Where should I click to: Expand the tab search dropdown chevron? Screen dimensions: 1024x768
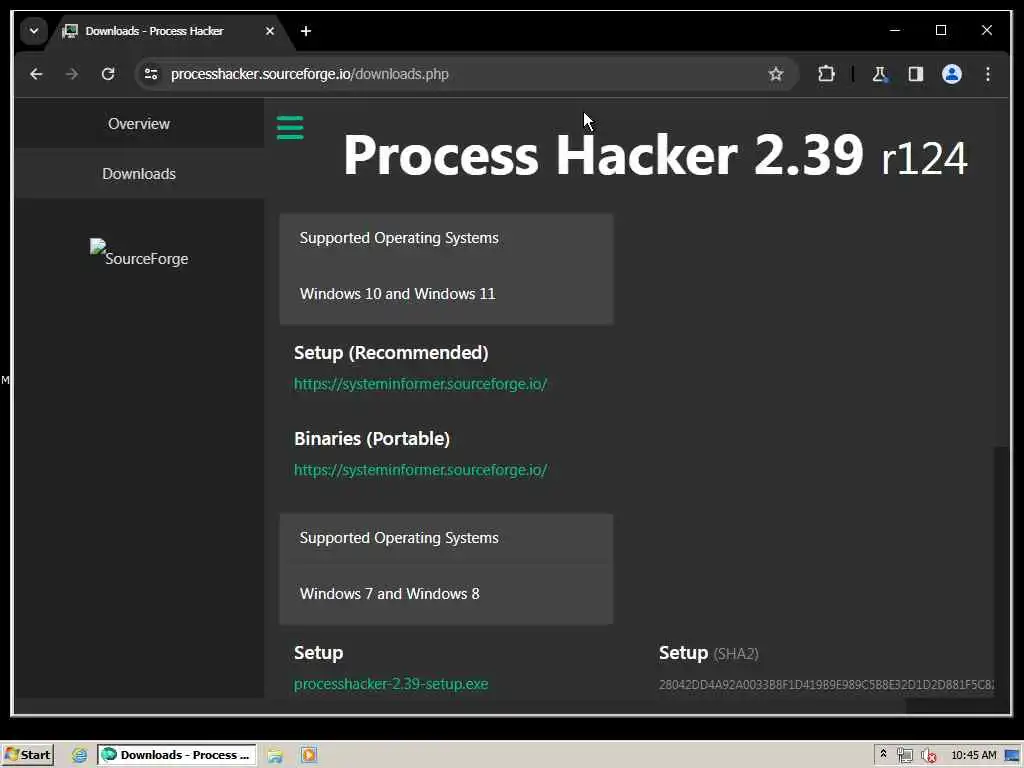(x=34, y=31)
